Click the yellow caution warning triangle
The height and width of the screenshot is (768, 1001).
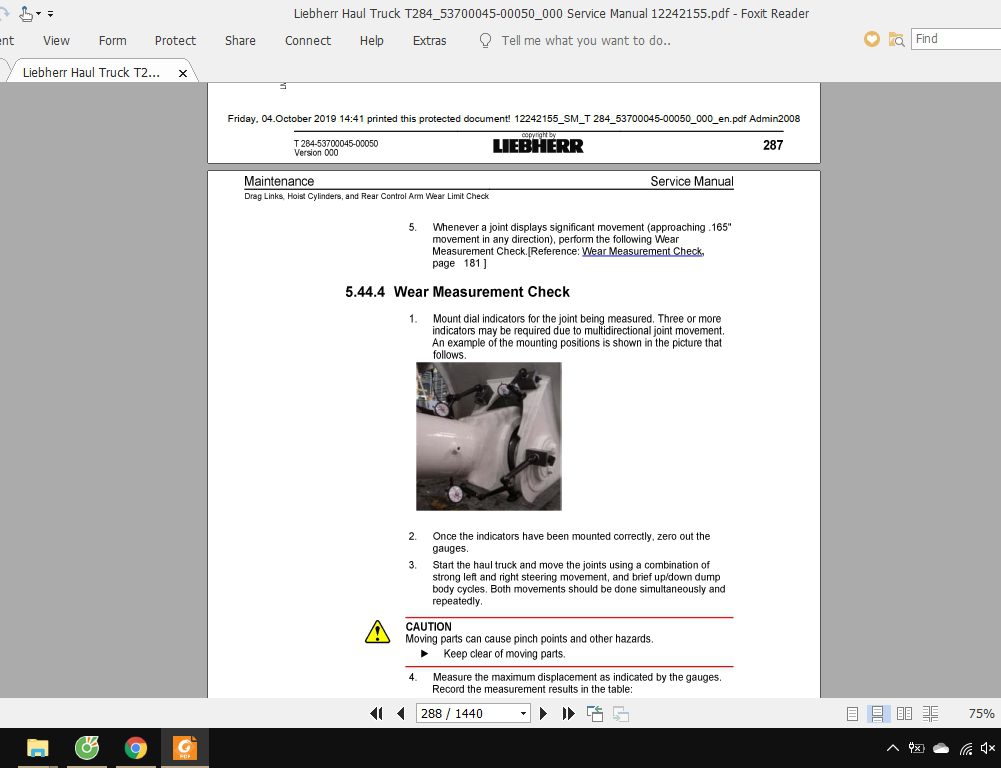point(377,632)
